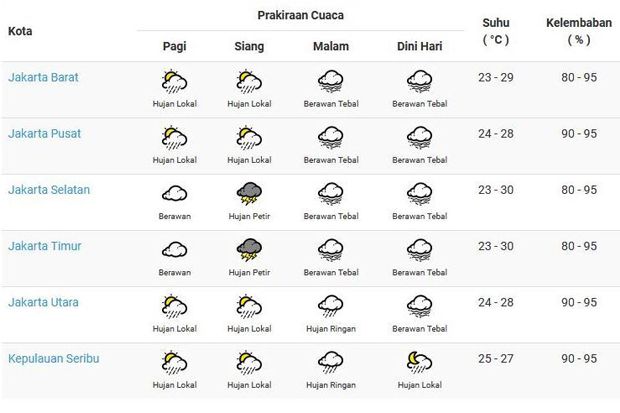620x413 pixels.
Task: Select the Dini Hari column header
Action: 420,46
